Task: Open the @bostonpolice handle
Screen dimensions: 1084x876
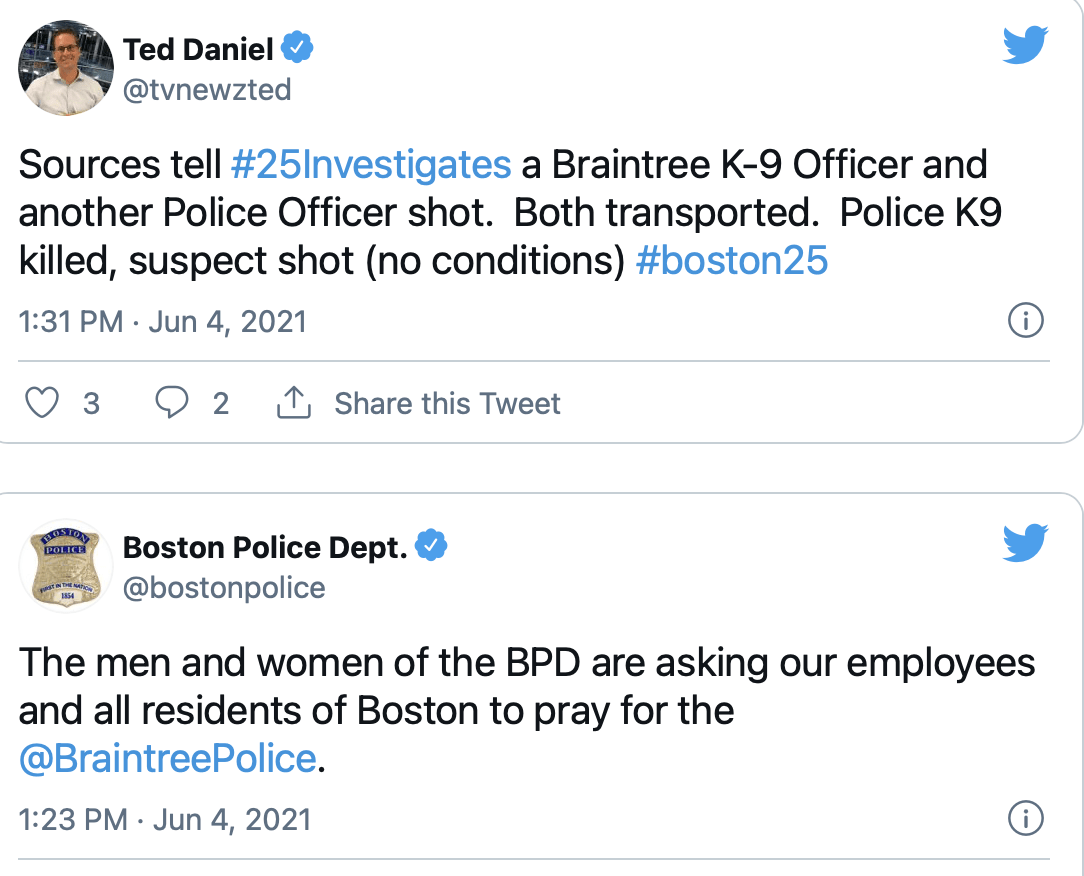Action: [224, 588]
